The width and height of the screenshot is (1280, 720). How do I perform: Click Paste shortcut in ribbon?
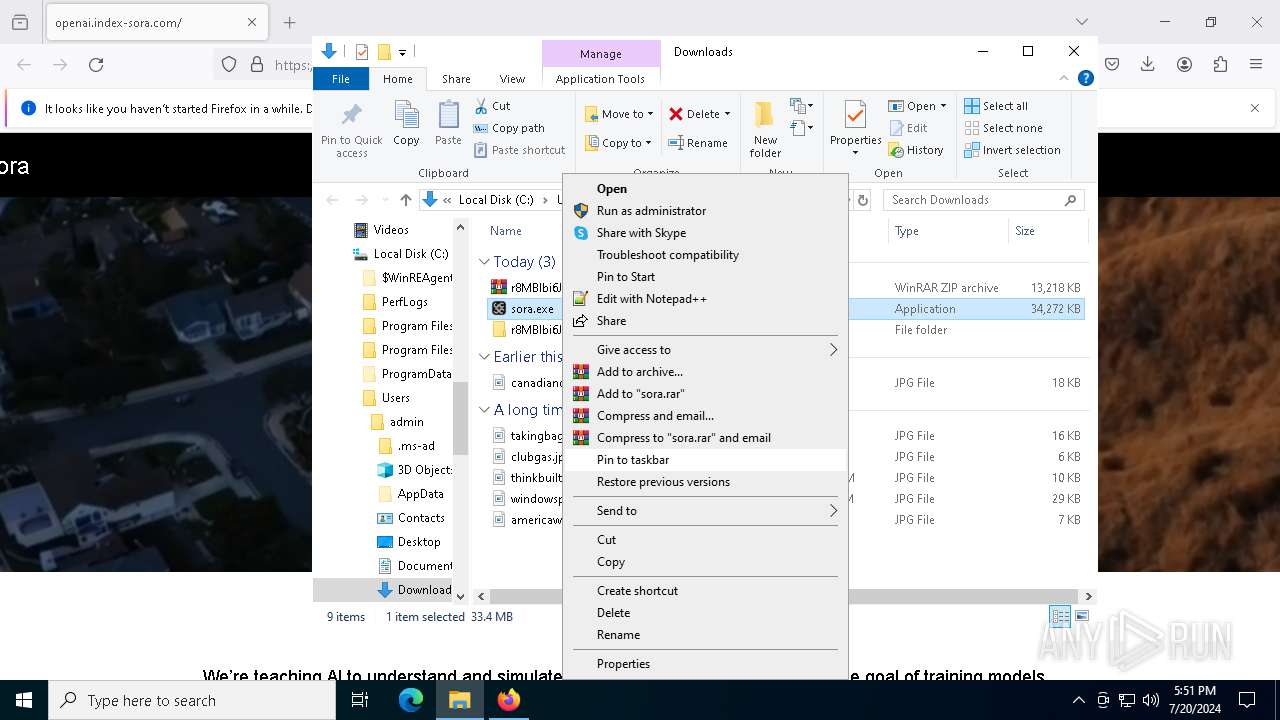click(519, 150)
